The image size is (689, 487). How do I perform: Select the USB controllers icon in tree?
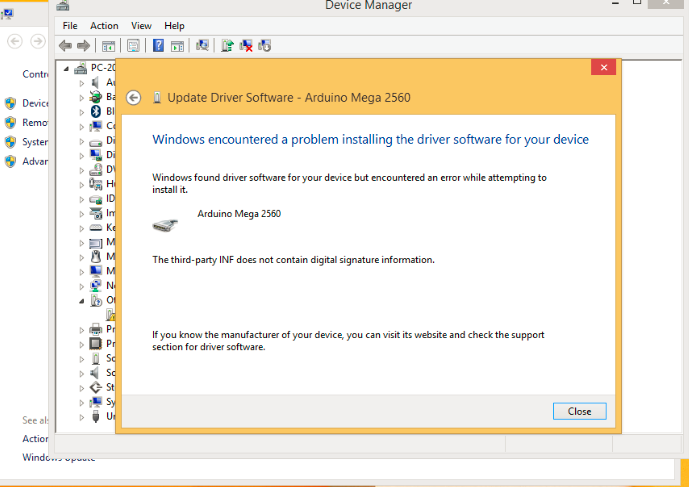click(95, 416)
